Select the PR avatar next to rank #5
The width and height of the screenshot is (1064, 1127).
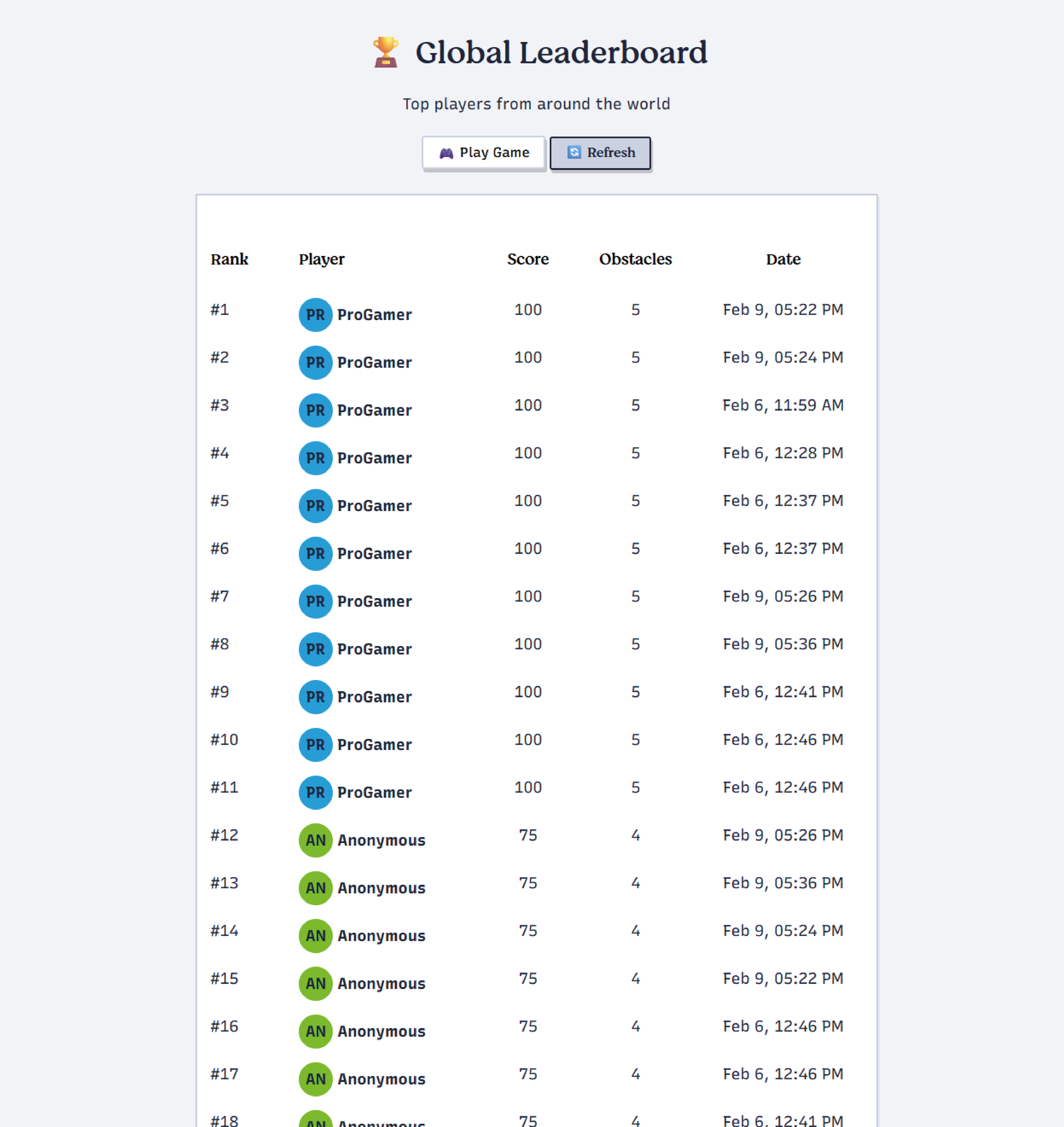pyautogui.click(x=315, y=506)
